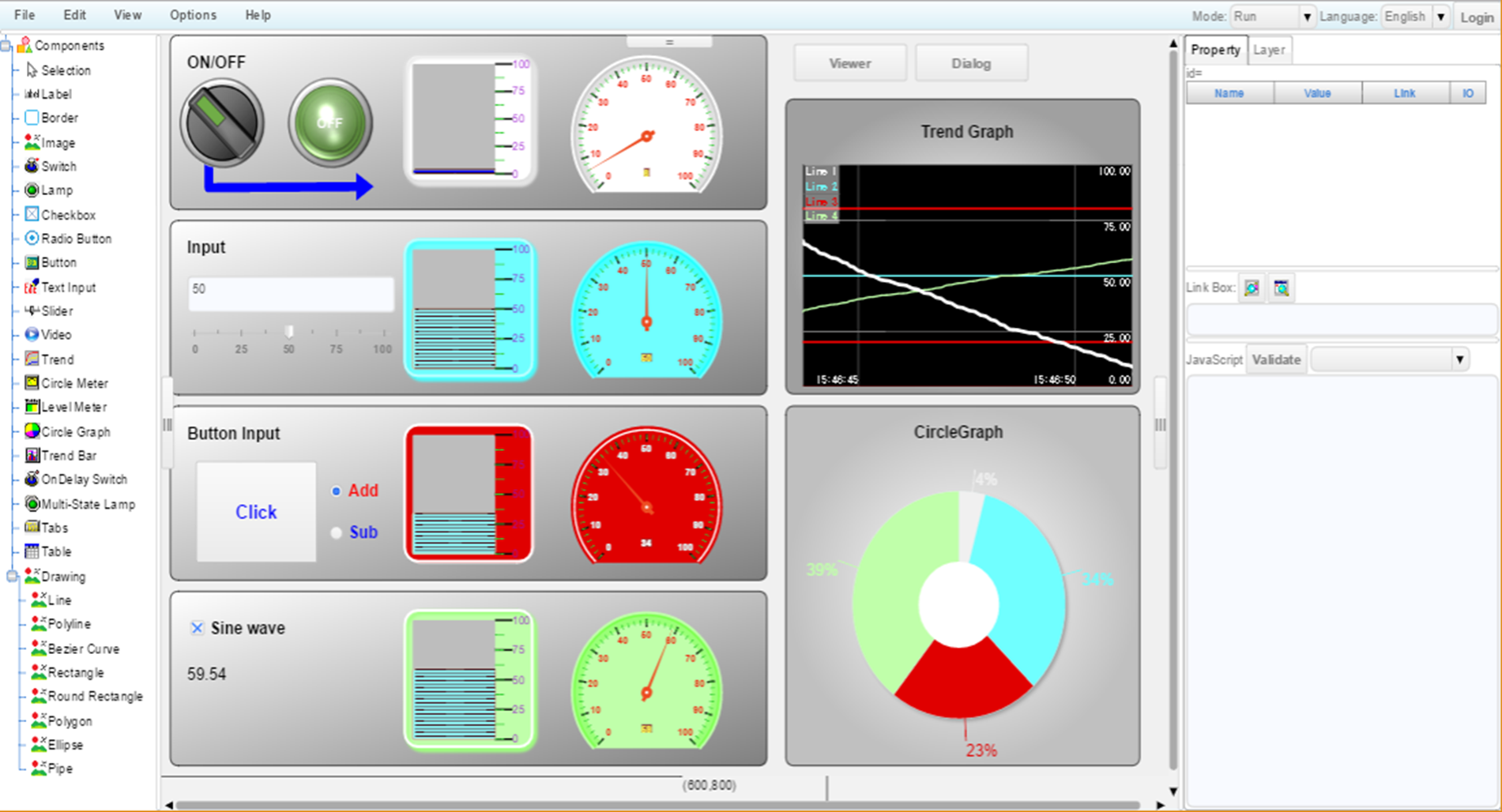Select the Bezier Curve drawing icon
The width and height of the screenshot is (1502, 812).
[39, 648]
